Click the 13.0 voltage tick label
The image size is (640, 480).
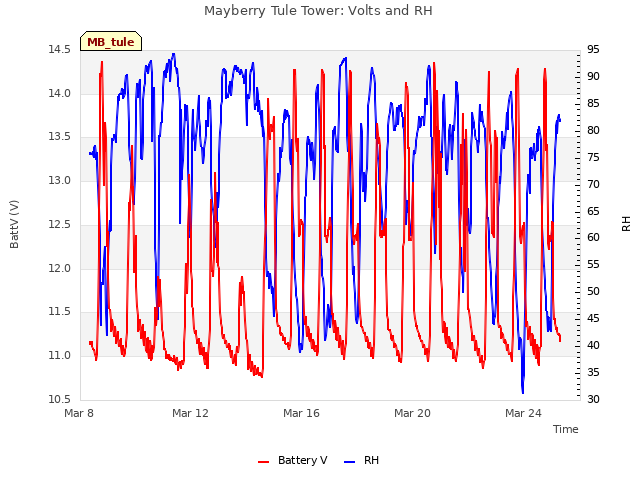pyautogui.click(x=59, y=180)
